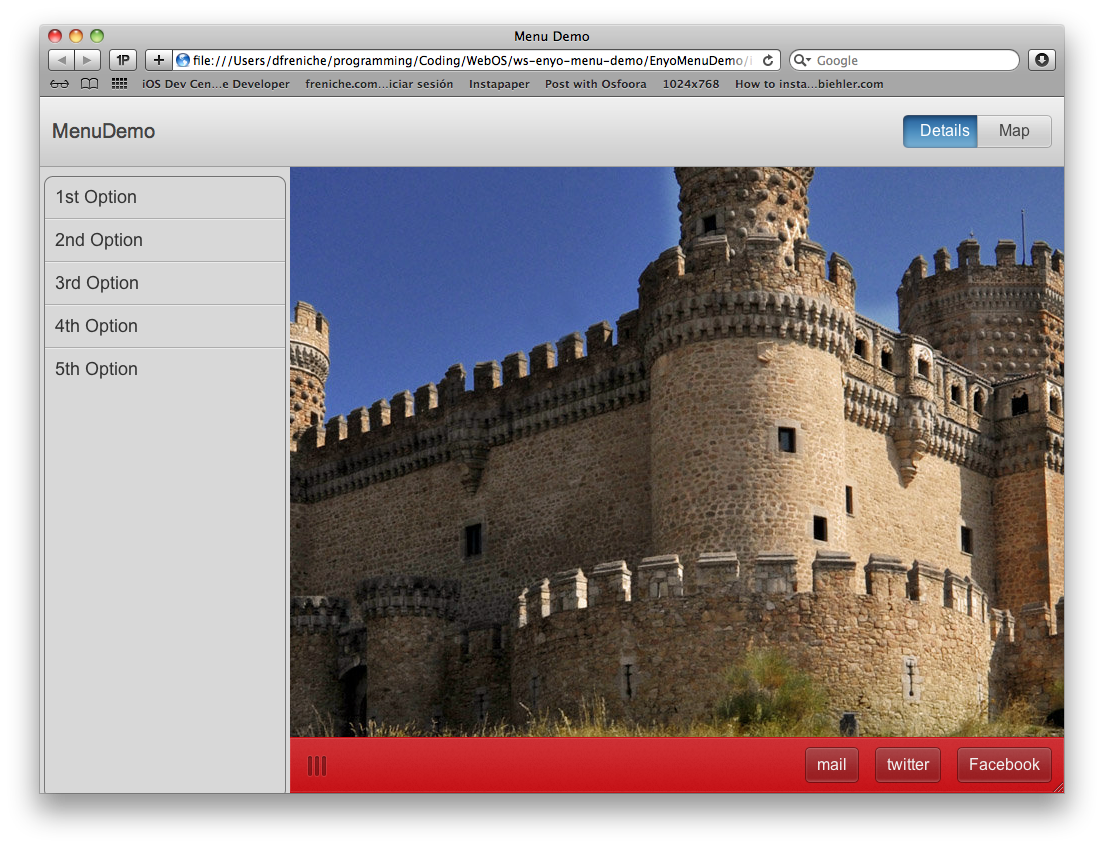Image resolution: width=1104 pixels, height=848 pixels.
Task: Select 1st Option in the sidebar
Action: pos(165,197)
